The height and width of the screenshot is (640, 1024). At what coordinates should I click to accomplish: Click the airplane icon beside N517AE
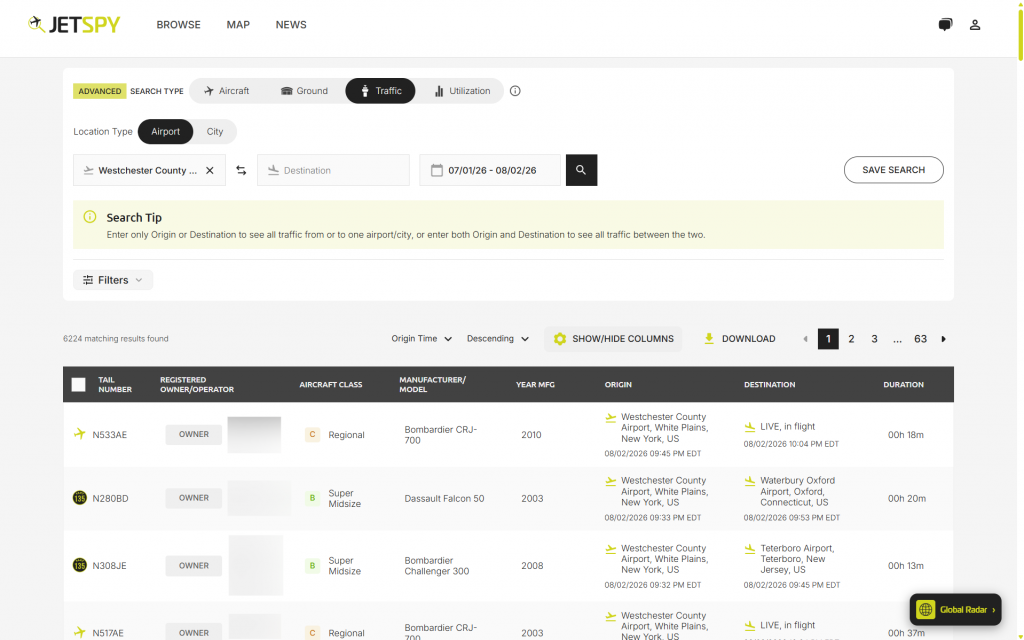[x=80, y=632]
